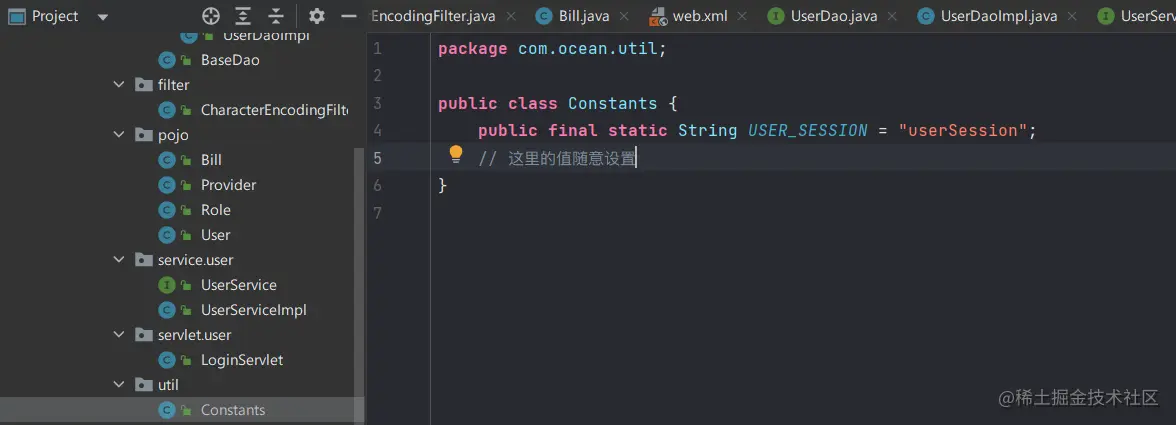1176x425 pixels.
Task: Hide the Project tool window with minus icon
Action: click(348, 16)
